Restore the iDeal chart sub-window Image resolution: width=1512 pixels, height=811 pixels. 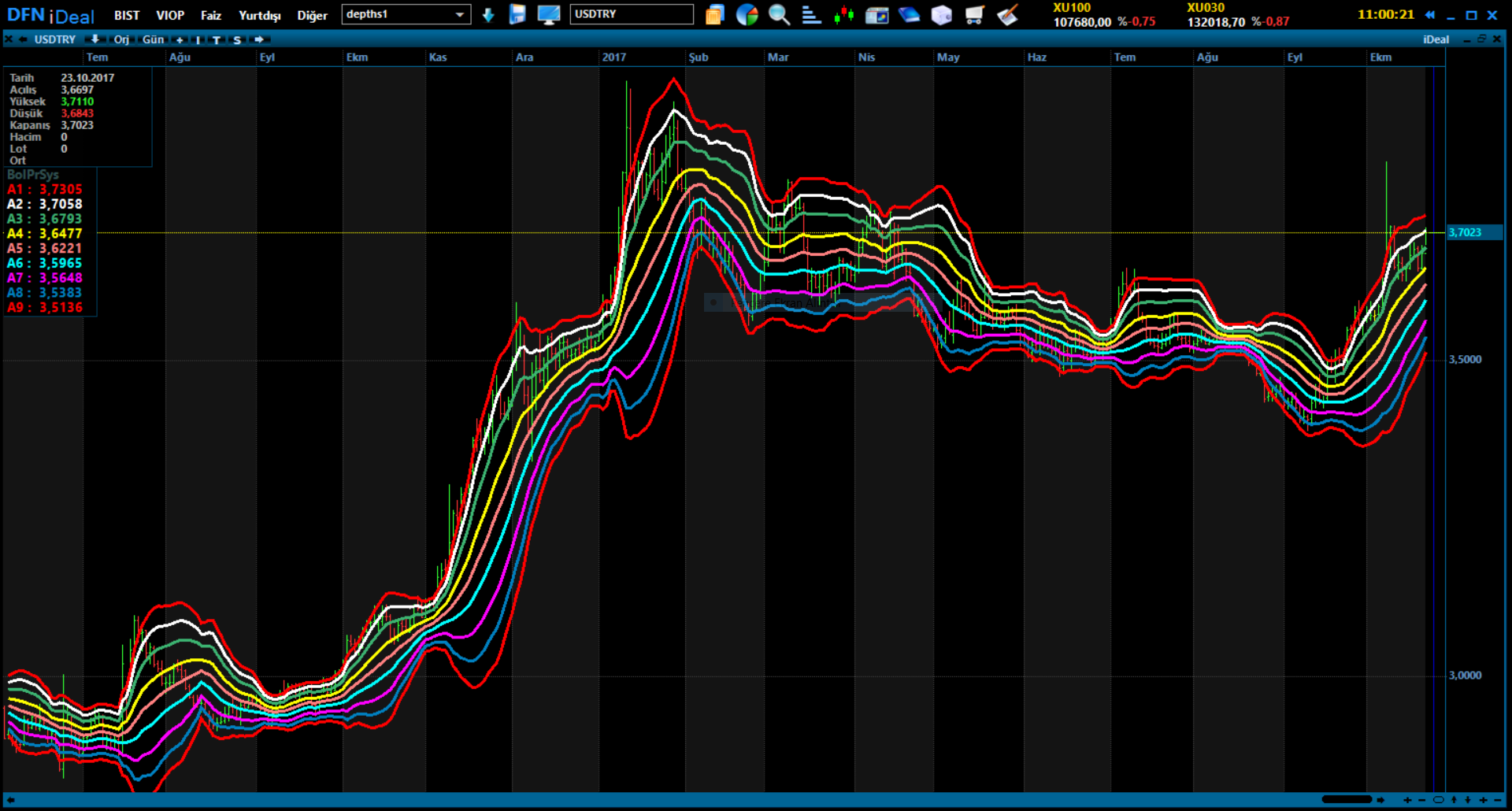[x=1482, y=39]
